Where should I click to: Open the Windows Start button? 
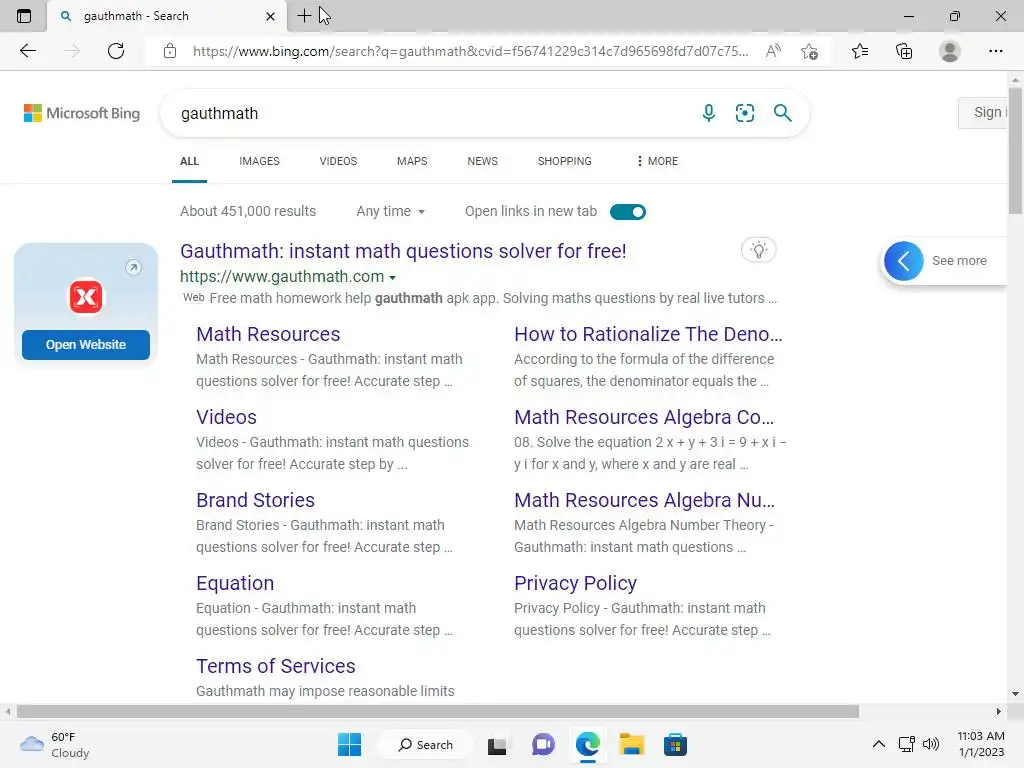coord(349,744)
